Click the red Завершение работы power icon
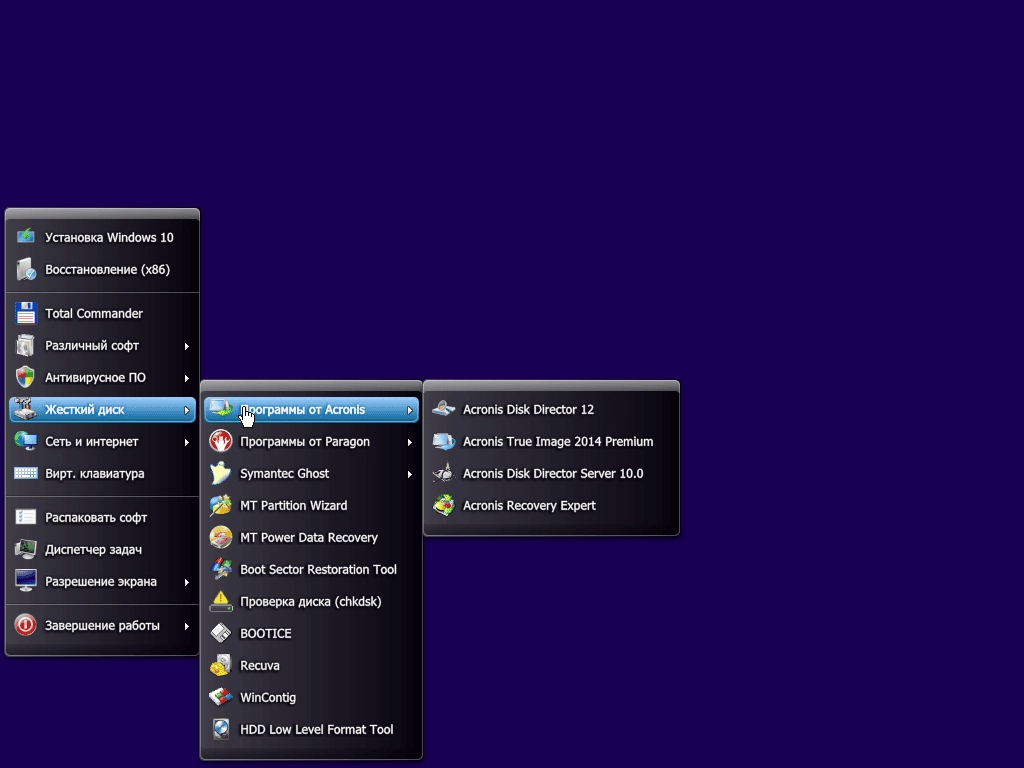1024x768 pixels. (x=25, y=625)
